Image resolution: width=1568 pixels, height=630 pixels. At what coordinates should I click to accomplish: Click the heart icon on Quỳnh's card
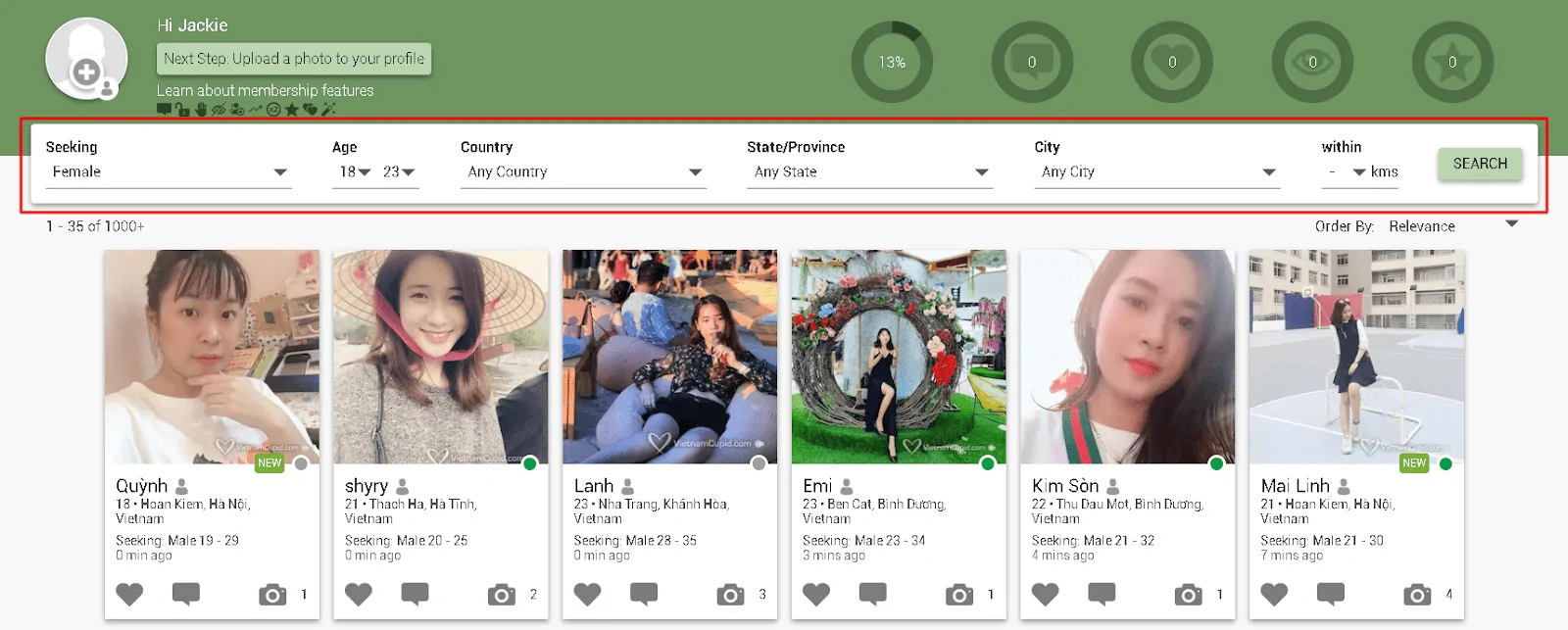click(x=129, y=594)
